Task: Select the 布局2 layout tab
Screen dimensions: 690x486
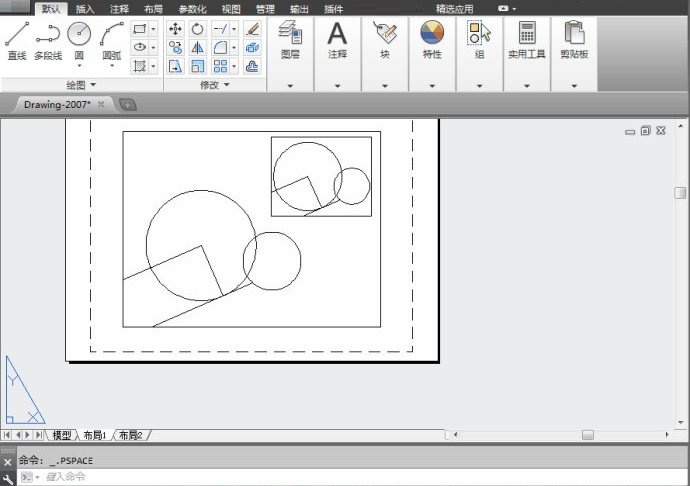Action: (131, 436)
